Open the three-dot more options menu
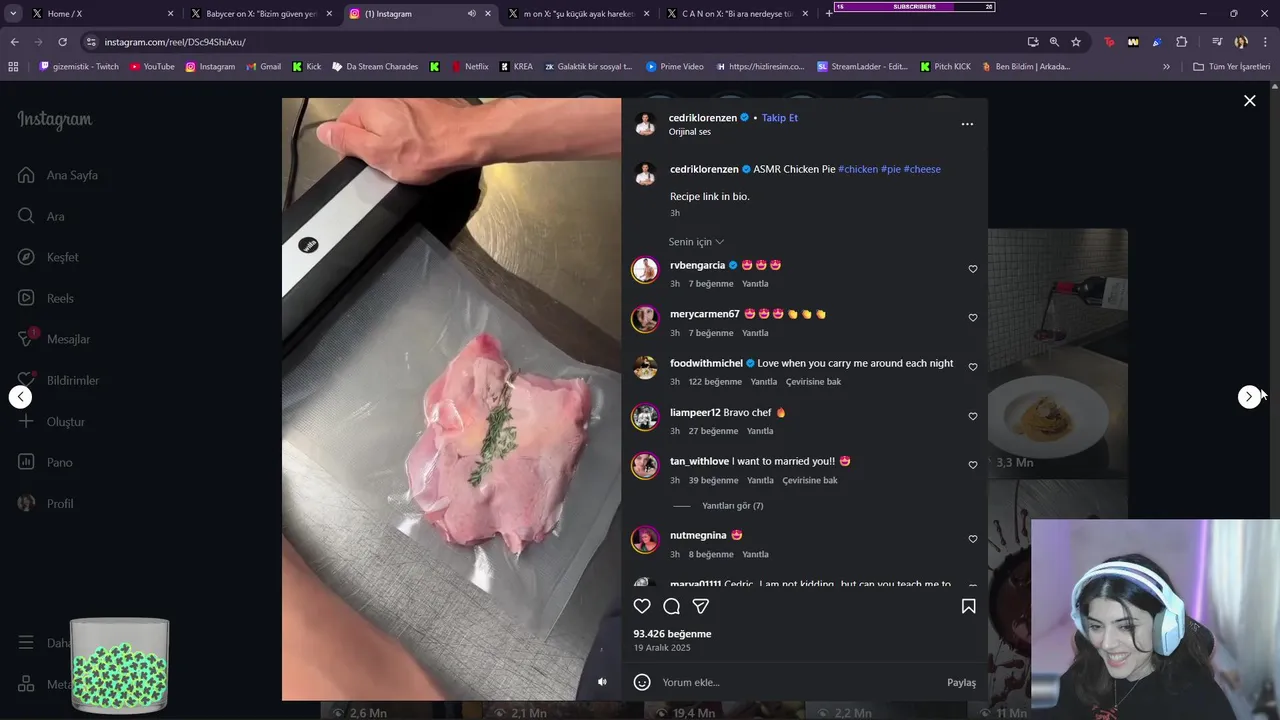Screen dimensions: 1280x720 (x=967, y=124)
